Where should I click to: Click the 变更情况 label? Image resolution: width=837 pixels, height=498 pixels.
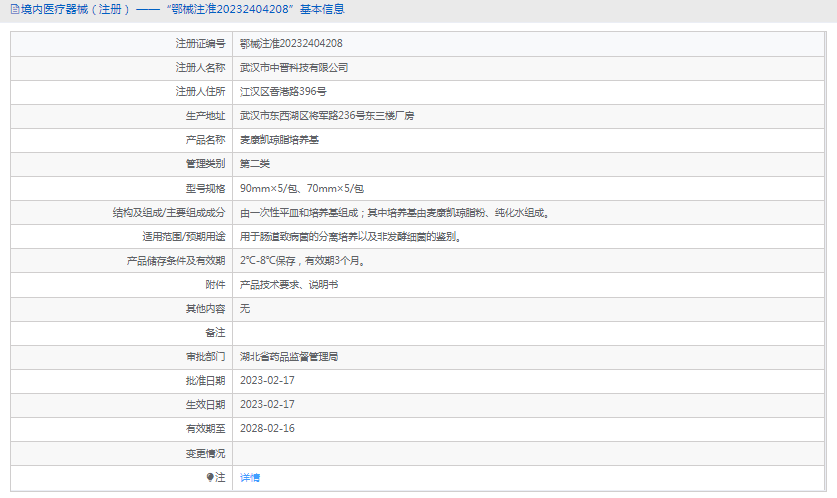(205, 454)
